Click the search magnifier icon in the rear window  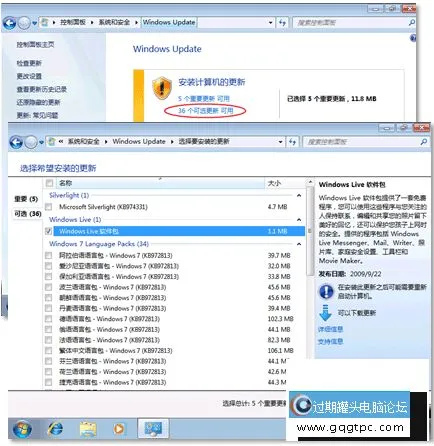pos(412,23)
